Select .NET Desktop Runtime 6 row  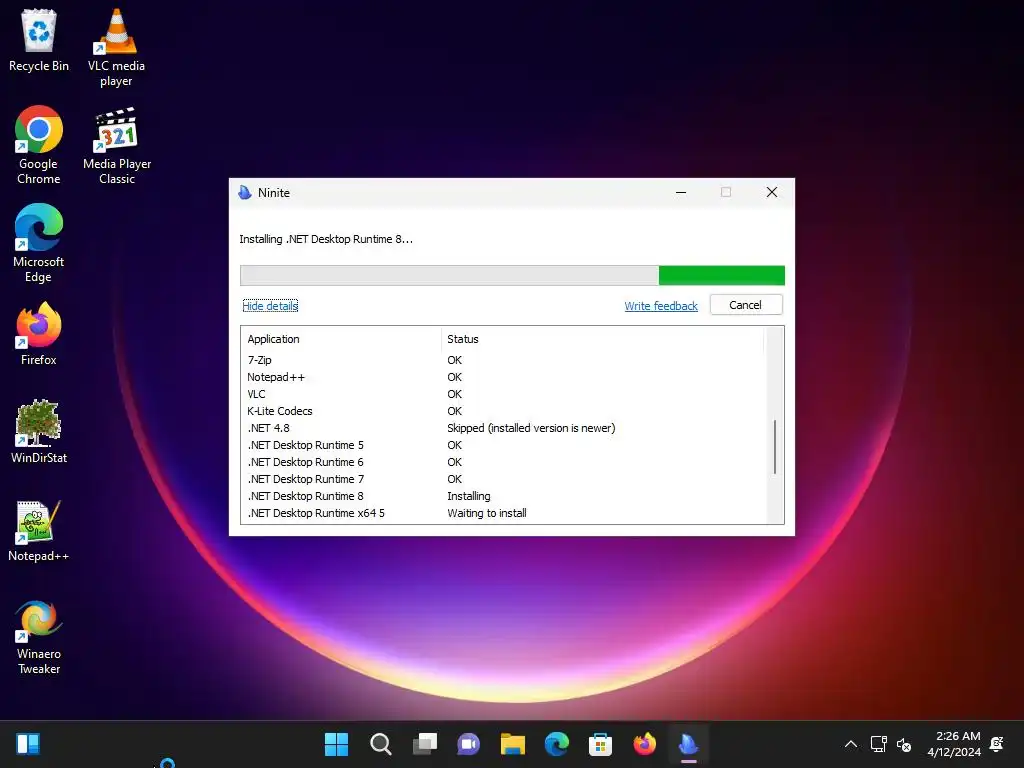click(x=503, y=462)
